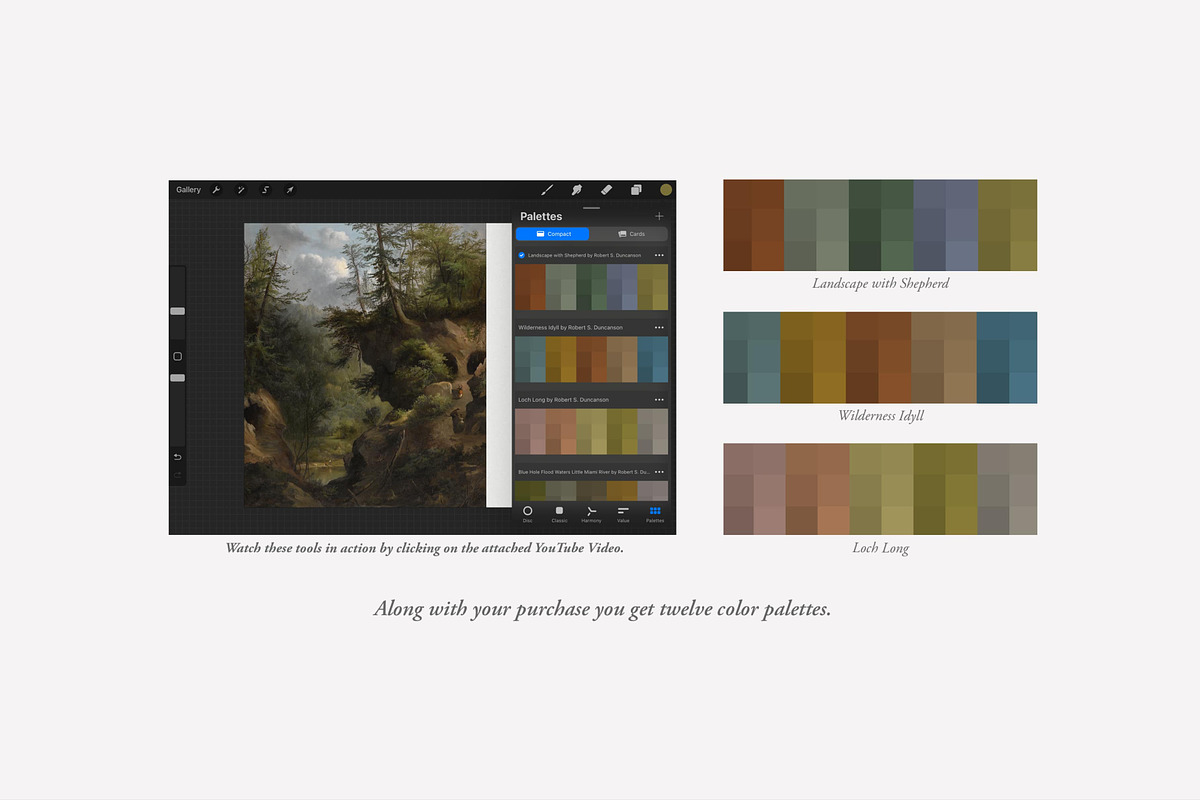Click the brush opacity slider handle
The height and width of the screenshot is (800, 1200).
[x=177, y=378]
